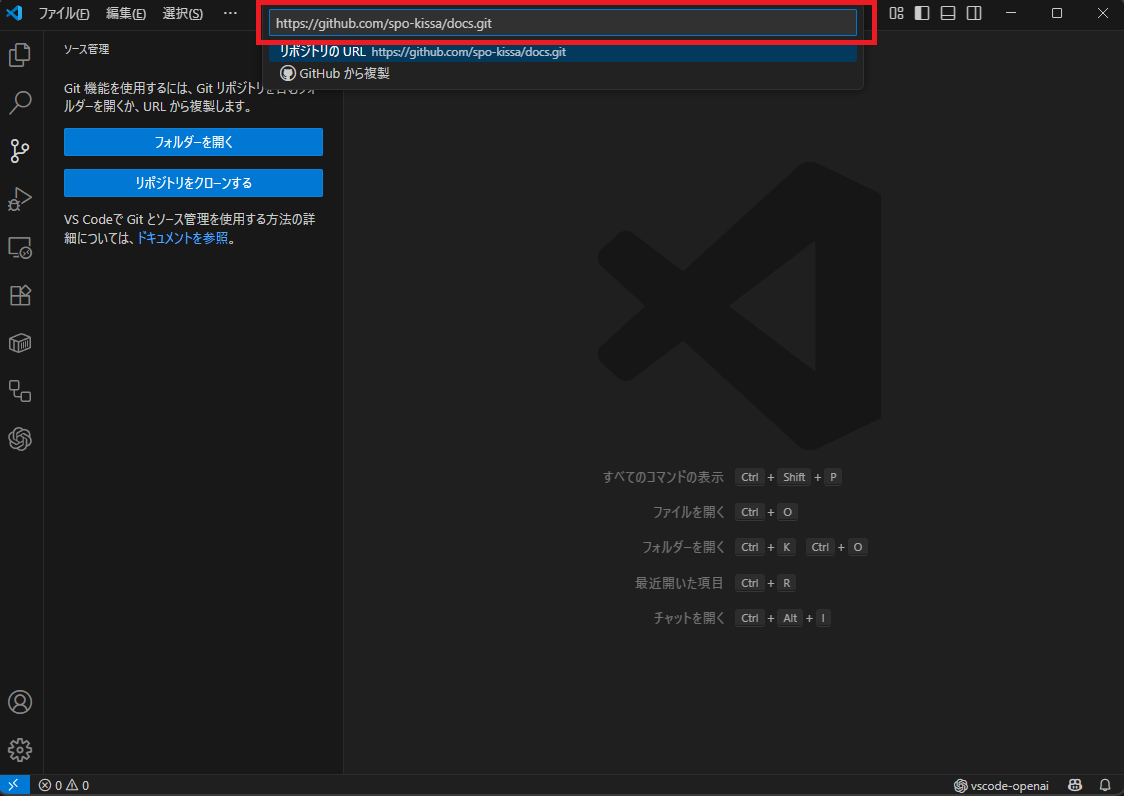
Task: Open the Customize Layout menu
Action: (897, 13)
